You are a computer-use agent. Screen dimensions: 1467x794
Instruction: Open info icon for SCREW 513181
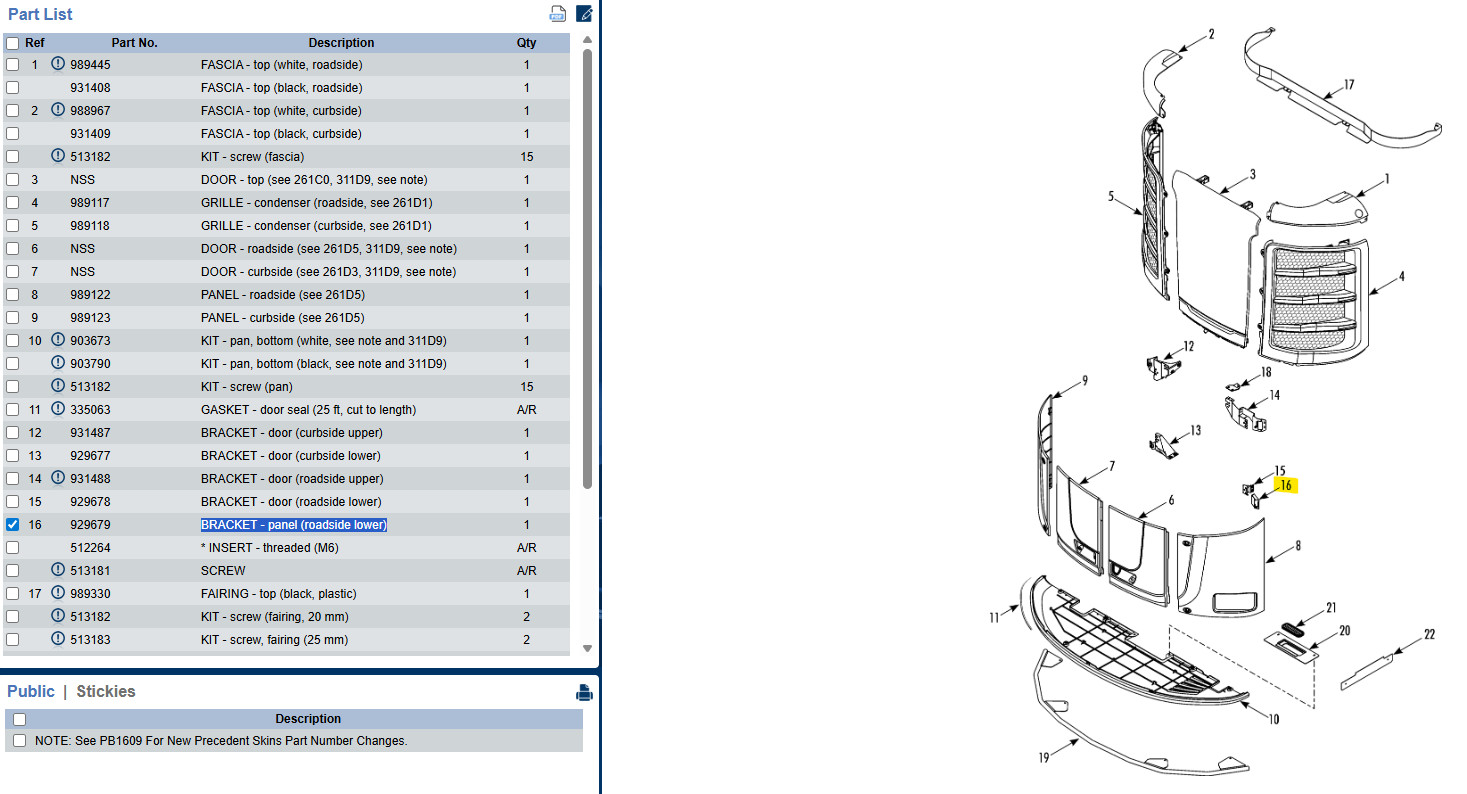click(x=58, y=570)
